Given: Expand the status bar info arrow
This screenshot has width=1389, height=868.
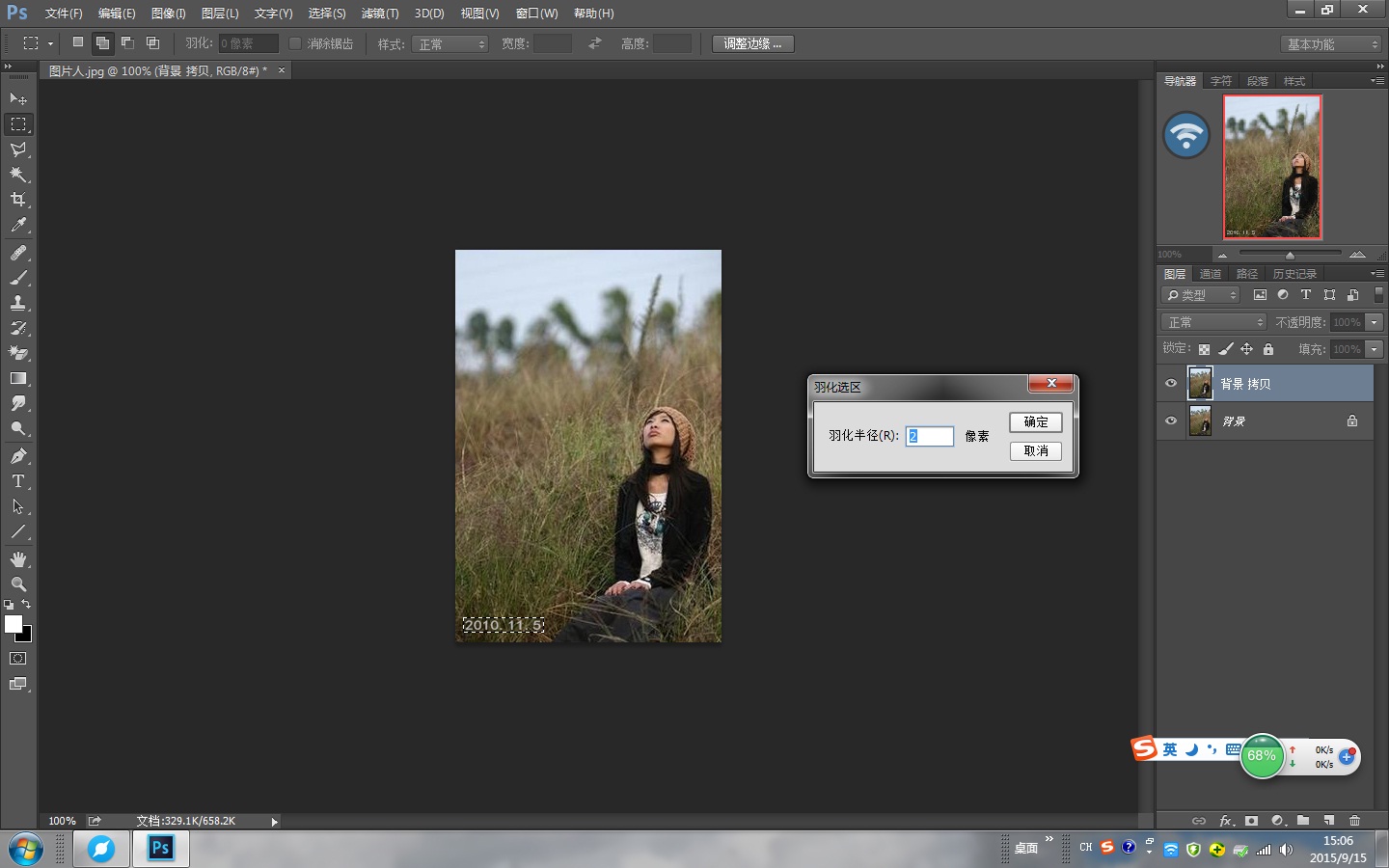Looking at the screenshot, I should point(274,822).
